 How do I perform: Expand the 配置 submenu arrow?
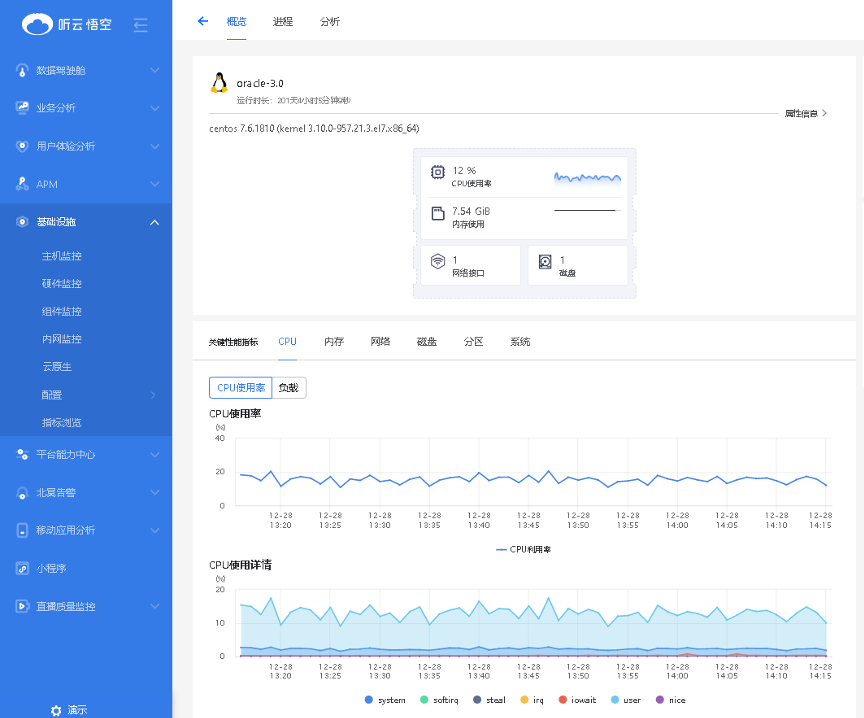pyautogui.click(x=153, y=395)
